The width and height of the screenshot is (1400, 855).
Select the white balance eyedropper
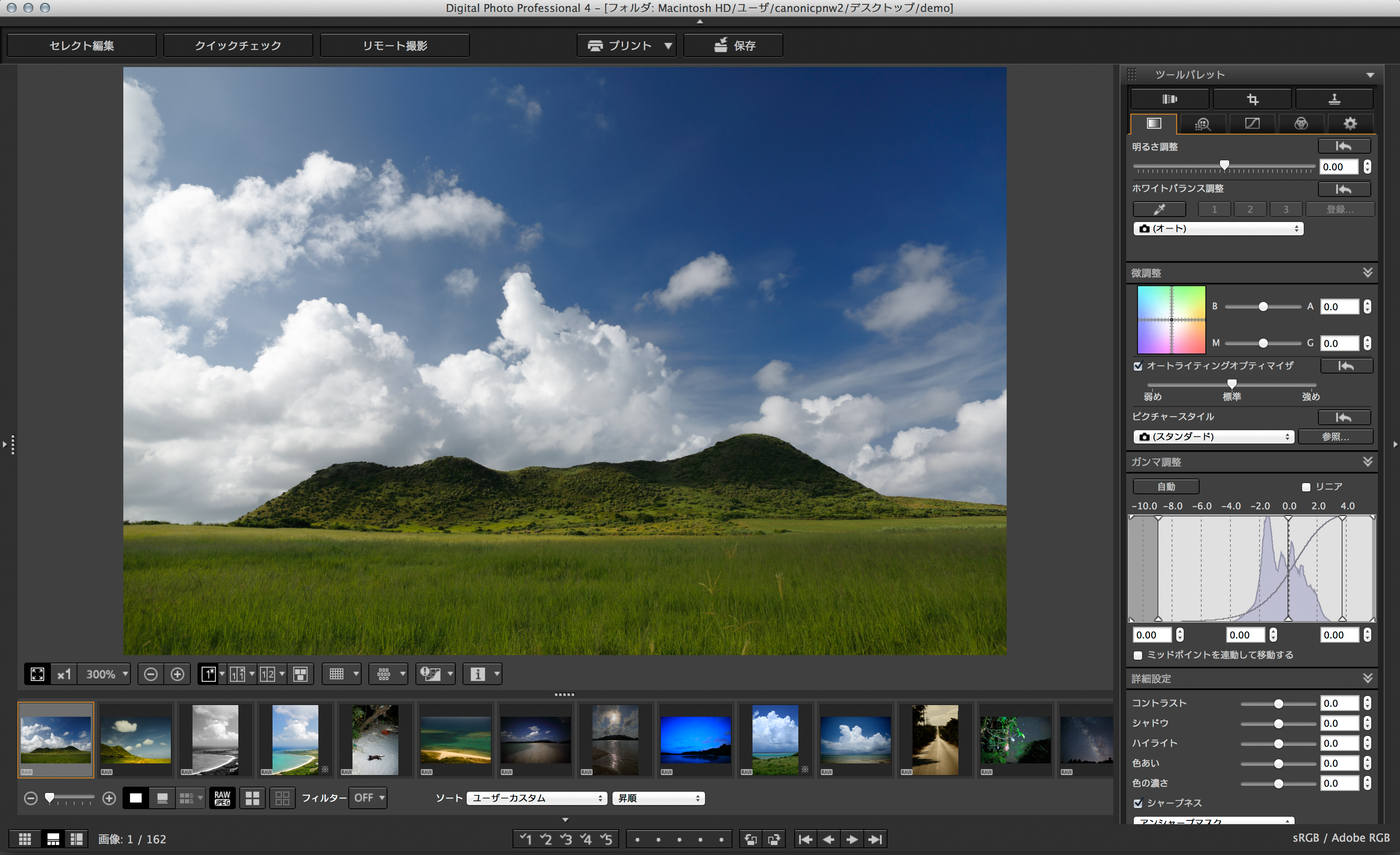(x=1159, y=209)
